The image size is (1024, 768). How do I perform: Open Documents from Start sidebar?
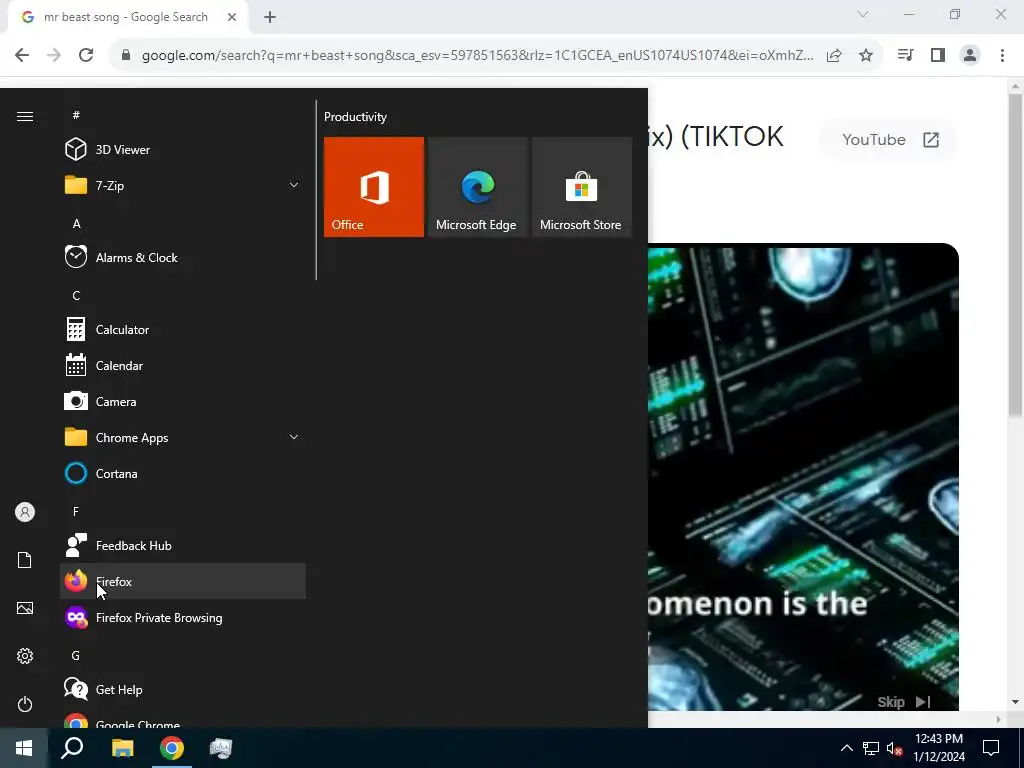tap(25, 560)
